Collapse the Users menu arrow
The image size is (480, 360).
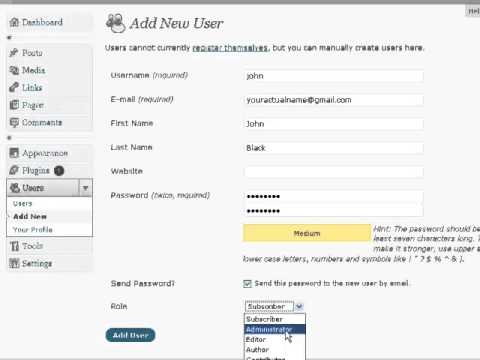point(85,188)
